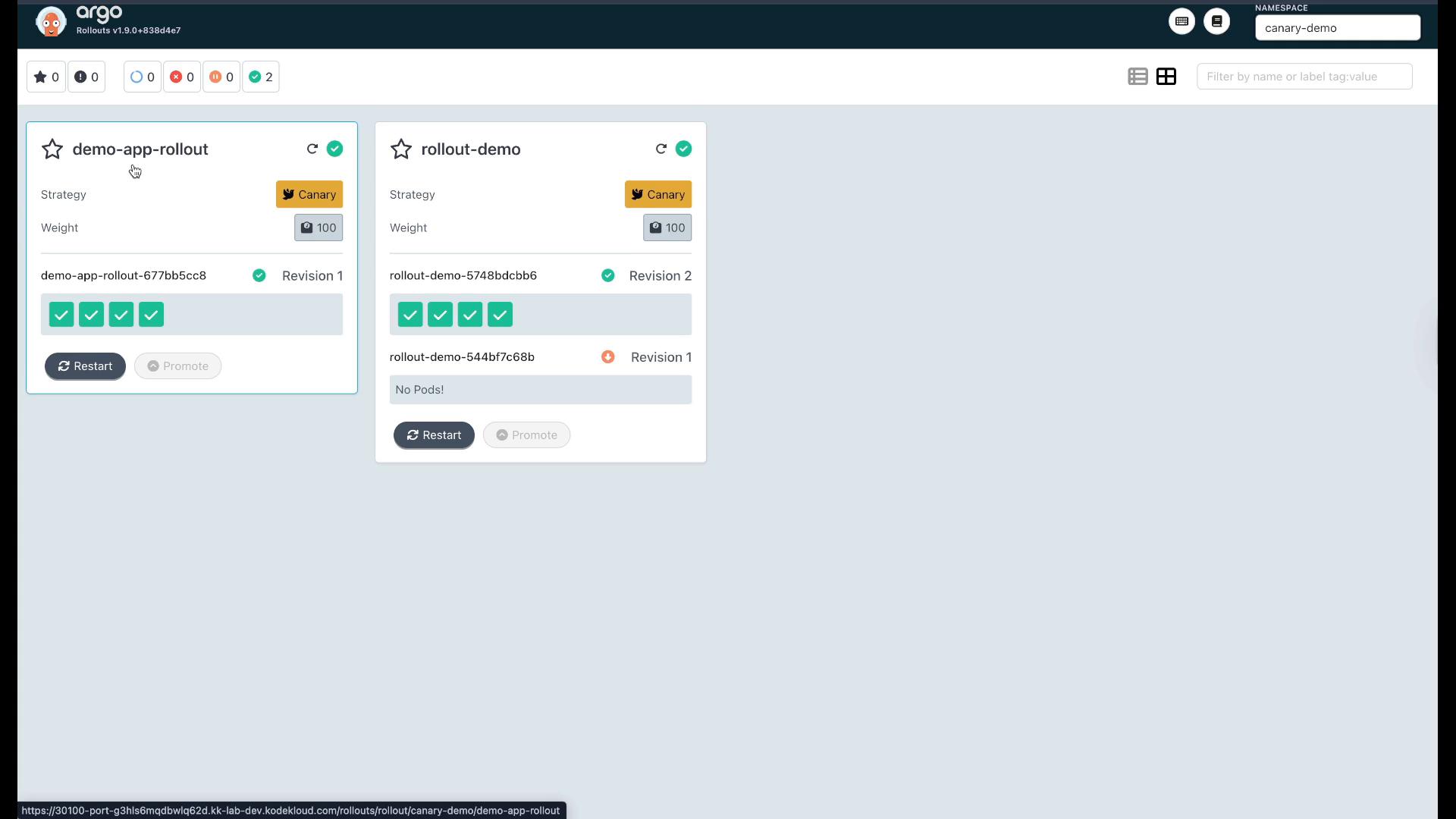This screenshot has width=1456, height=819.
Task: Restart the demo-app-rollout rollout
Action: (85, 366)
